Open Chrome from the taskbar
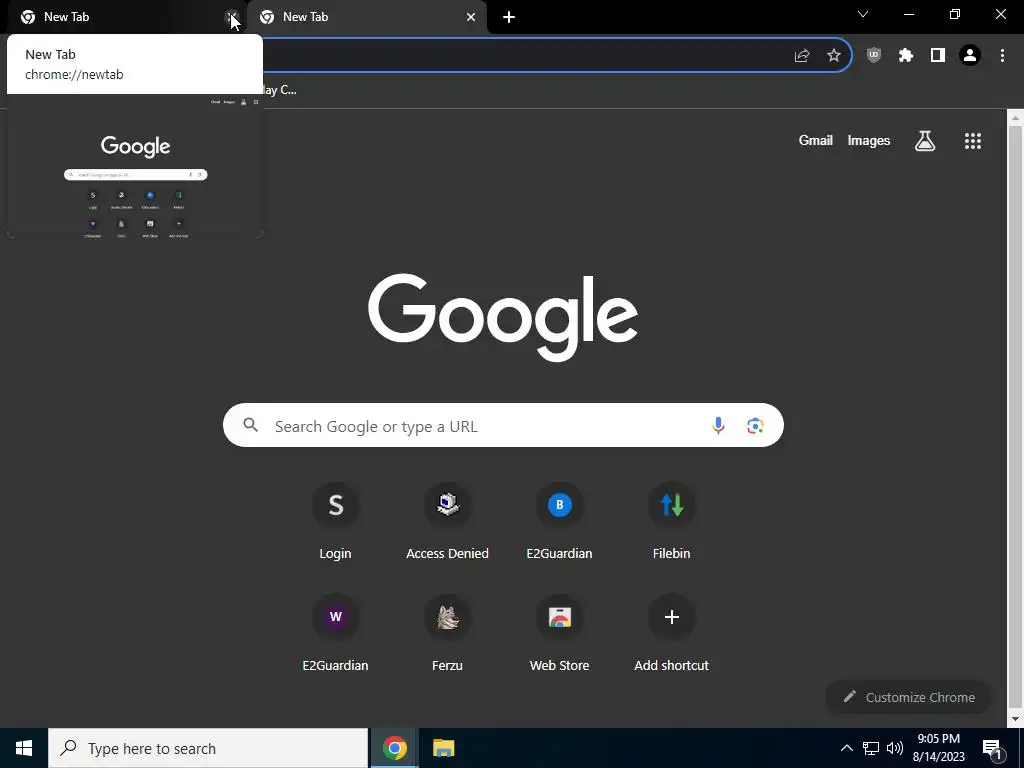 pyautogui.click(x=394, y=748)
